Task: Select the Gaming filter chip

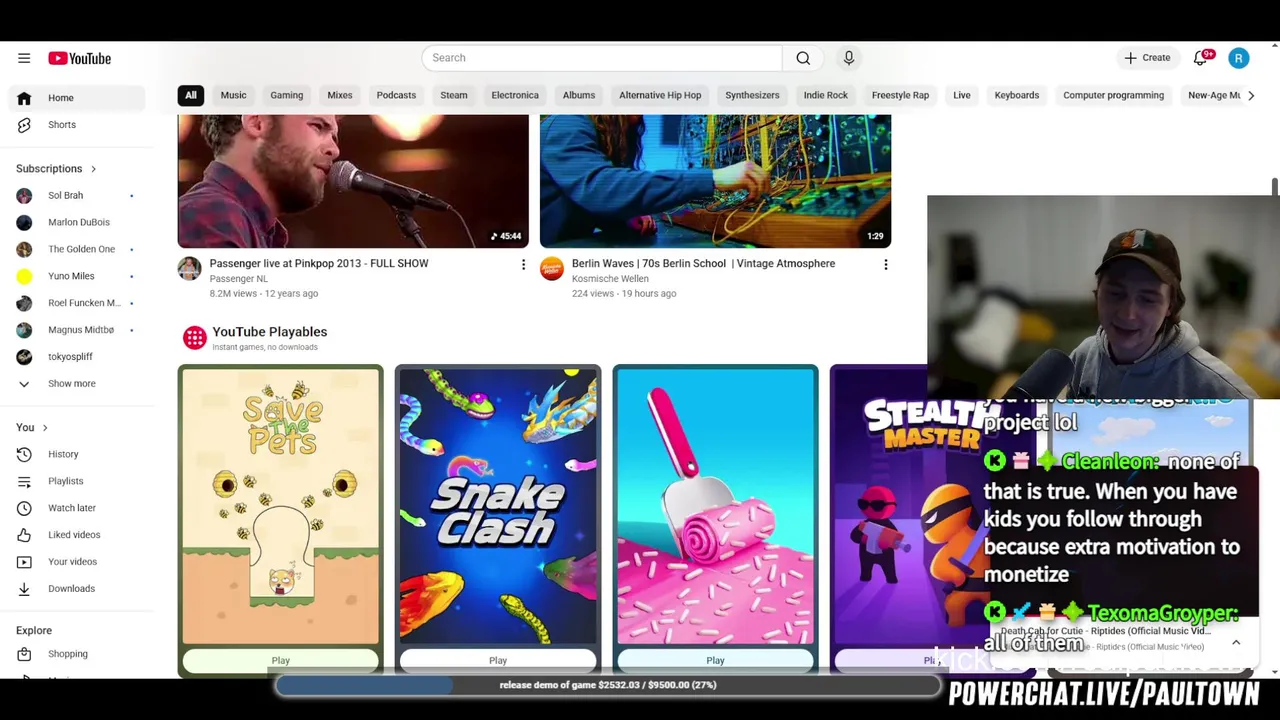Action: click(286, 95)
